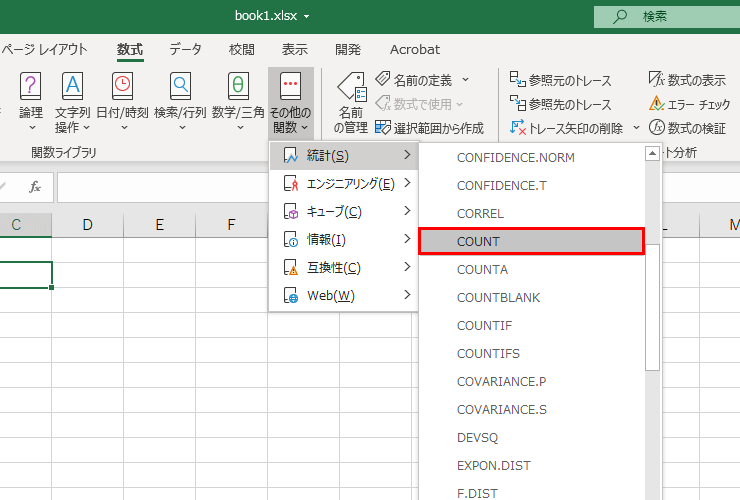Open the Web(W) functions submenu
The width and height of the screenshot is (740, 500).
click(x=344, y=295)
